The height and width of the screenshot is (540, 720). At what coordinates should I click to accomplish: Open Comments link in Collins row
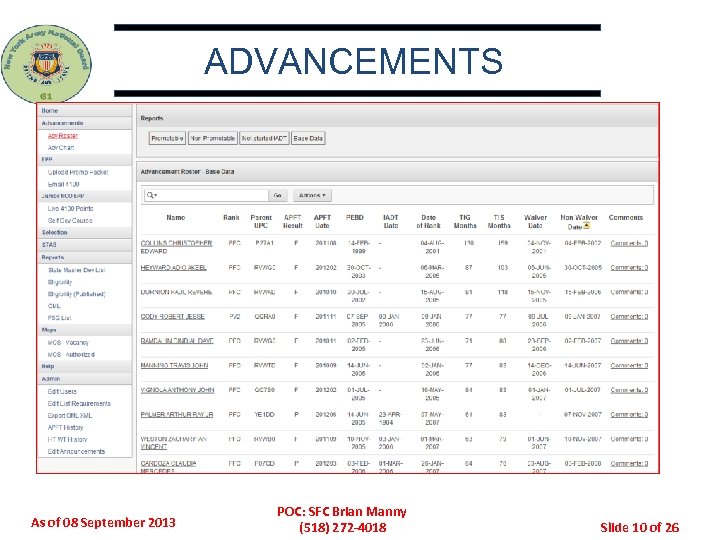(629, 243)
